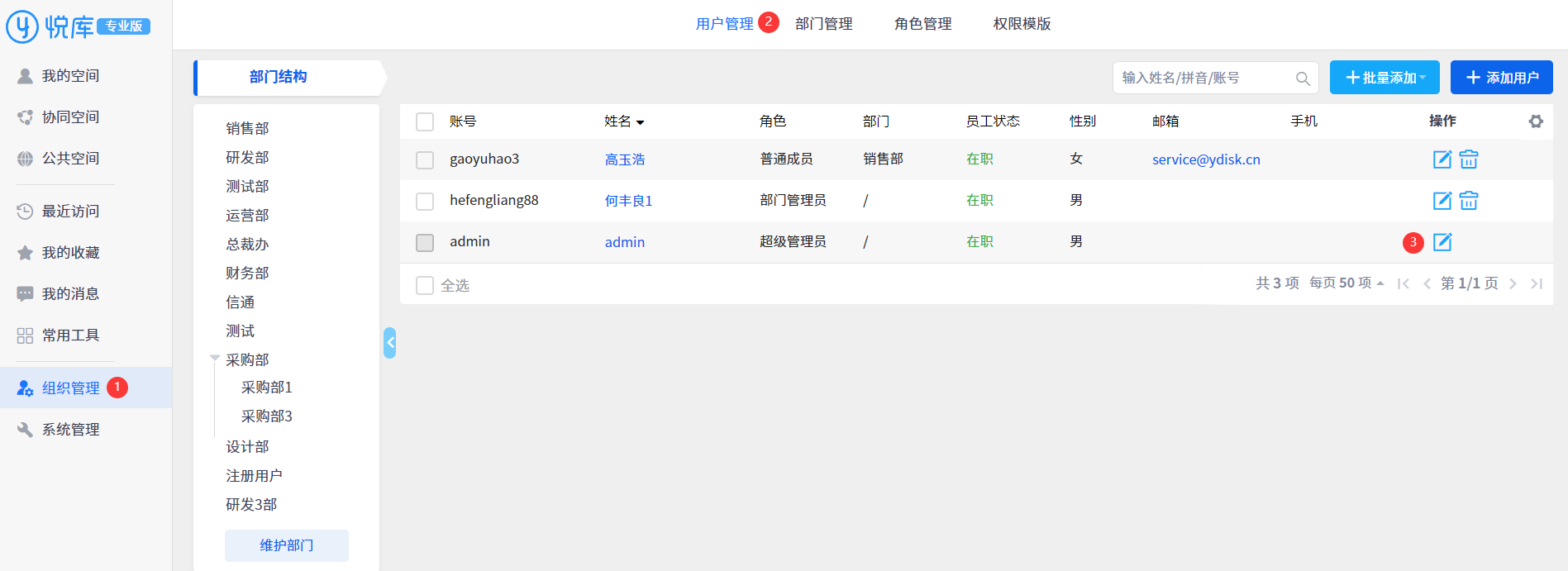1568x571 pixels.
Task: Delete user gaoyuhao3 via trash icon
Action: point(1468,159)
